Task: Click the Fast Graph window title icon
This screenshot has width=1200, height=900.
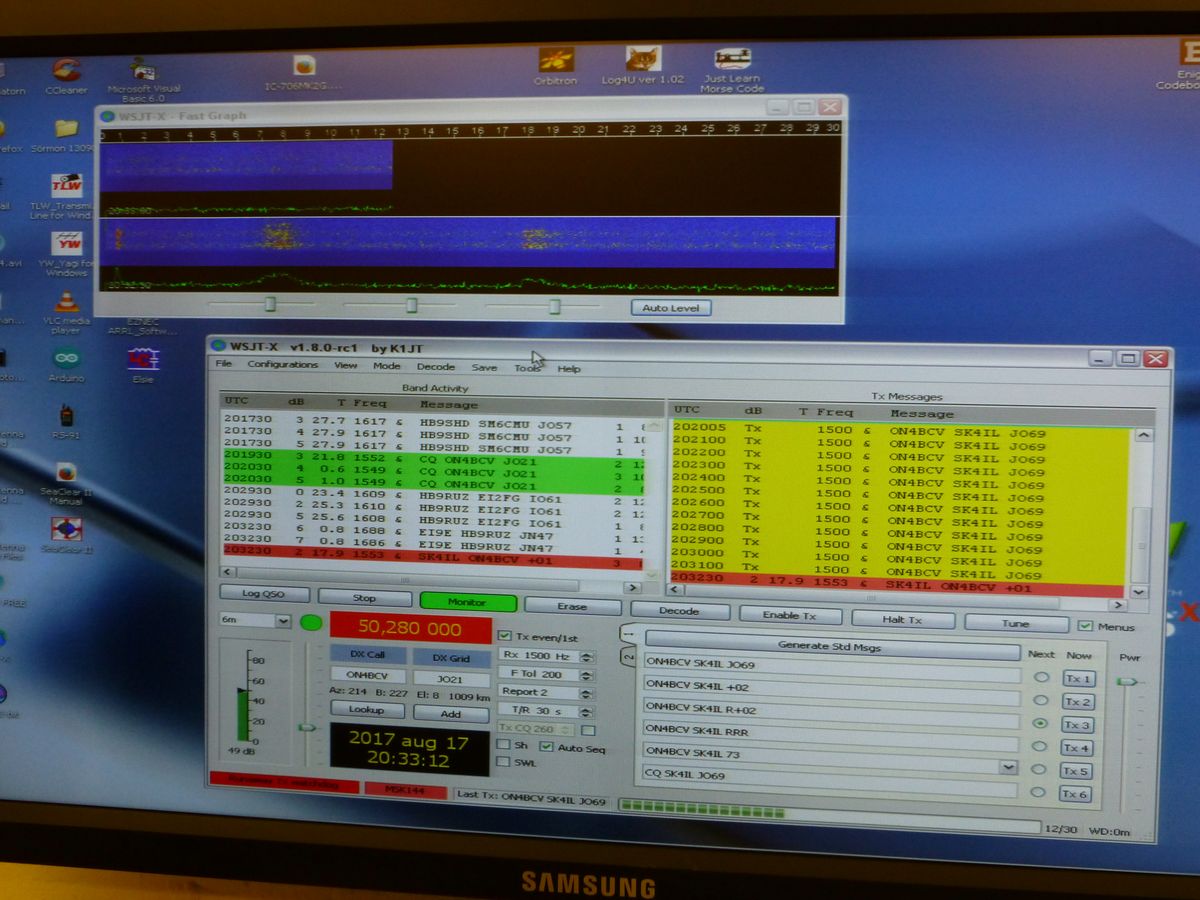Action: tap(107, 115)
